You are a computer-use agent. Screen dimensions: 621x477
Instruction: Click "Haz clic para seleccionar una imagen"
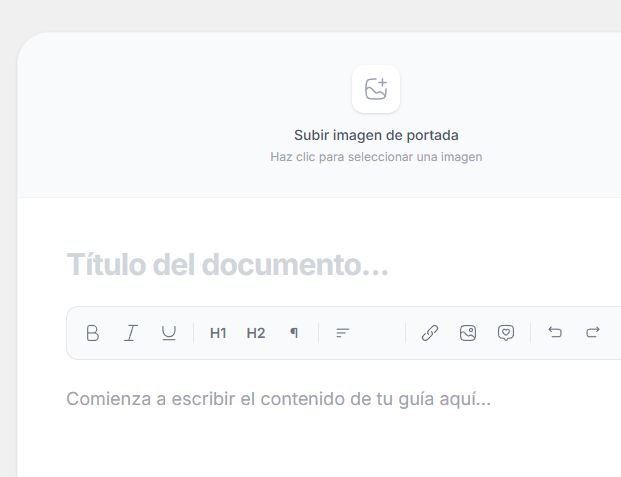(x=376, y=157)
